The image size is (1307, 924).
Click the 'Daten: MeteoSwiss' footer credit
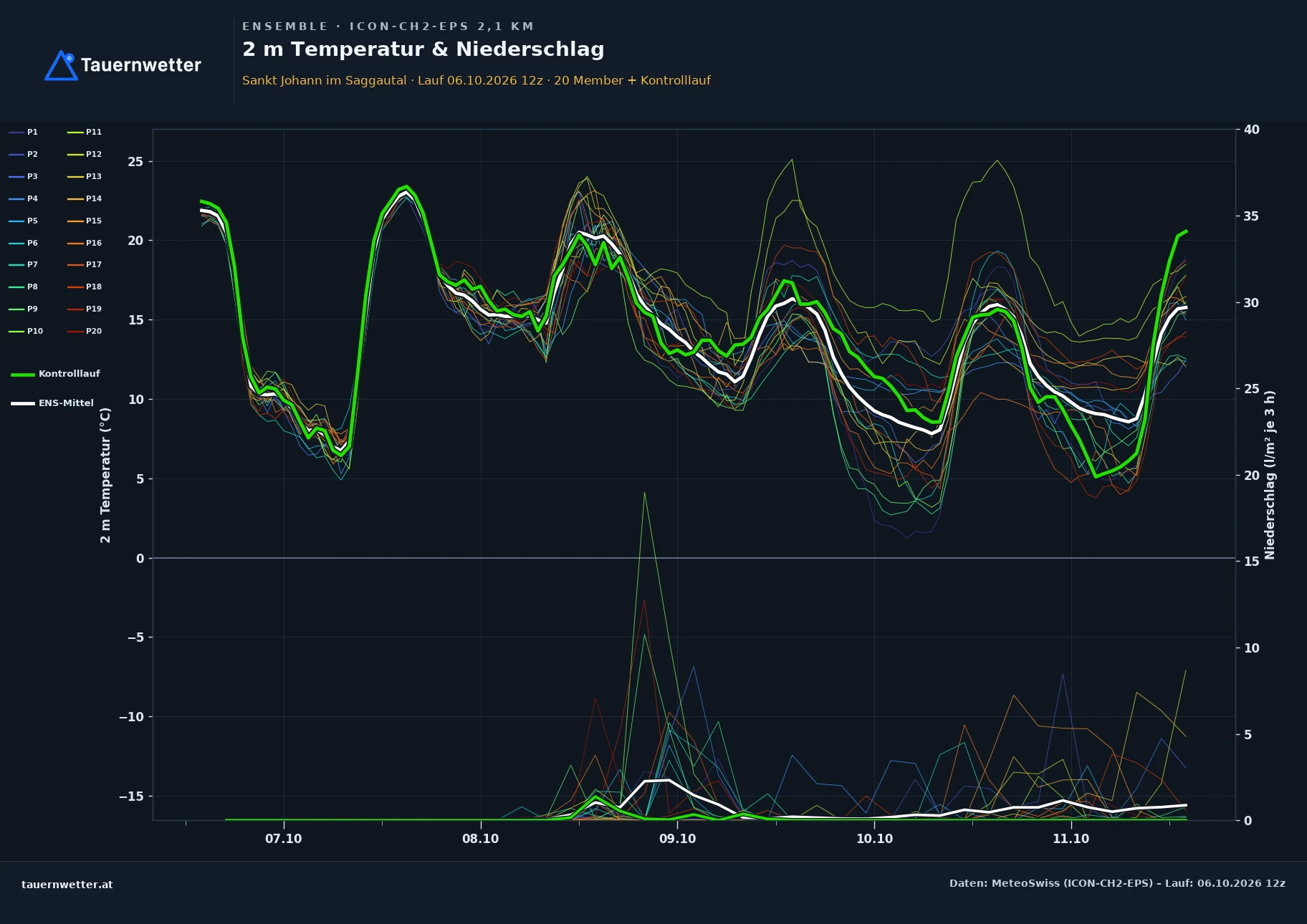tap(1117, 883)
